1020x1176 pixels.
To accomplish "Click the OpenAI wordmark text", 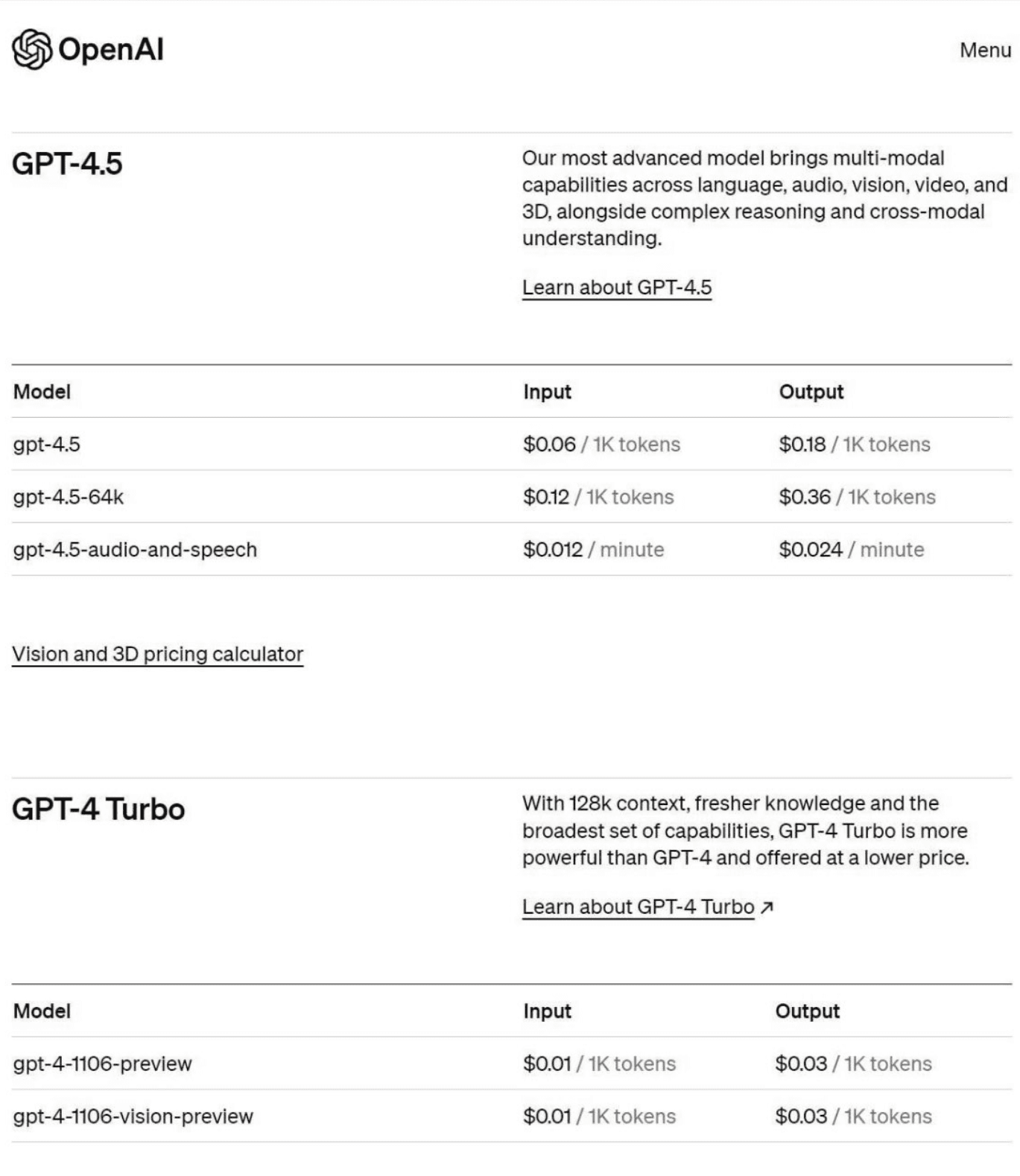I will point(110,50).
